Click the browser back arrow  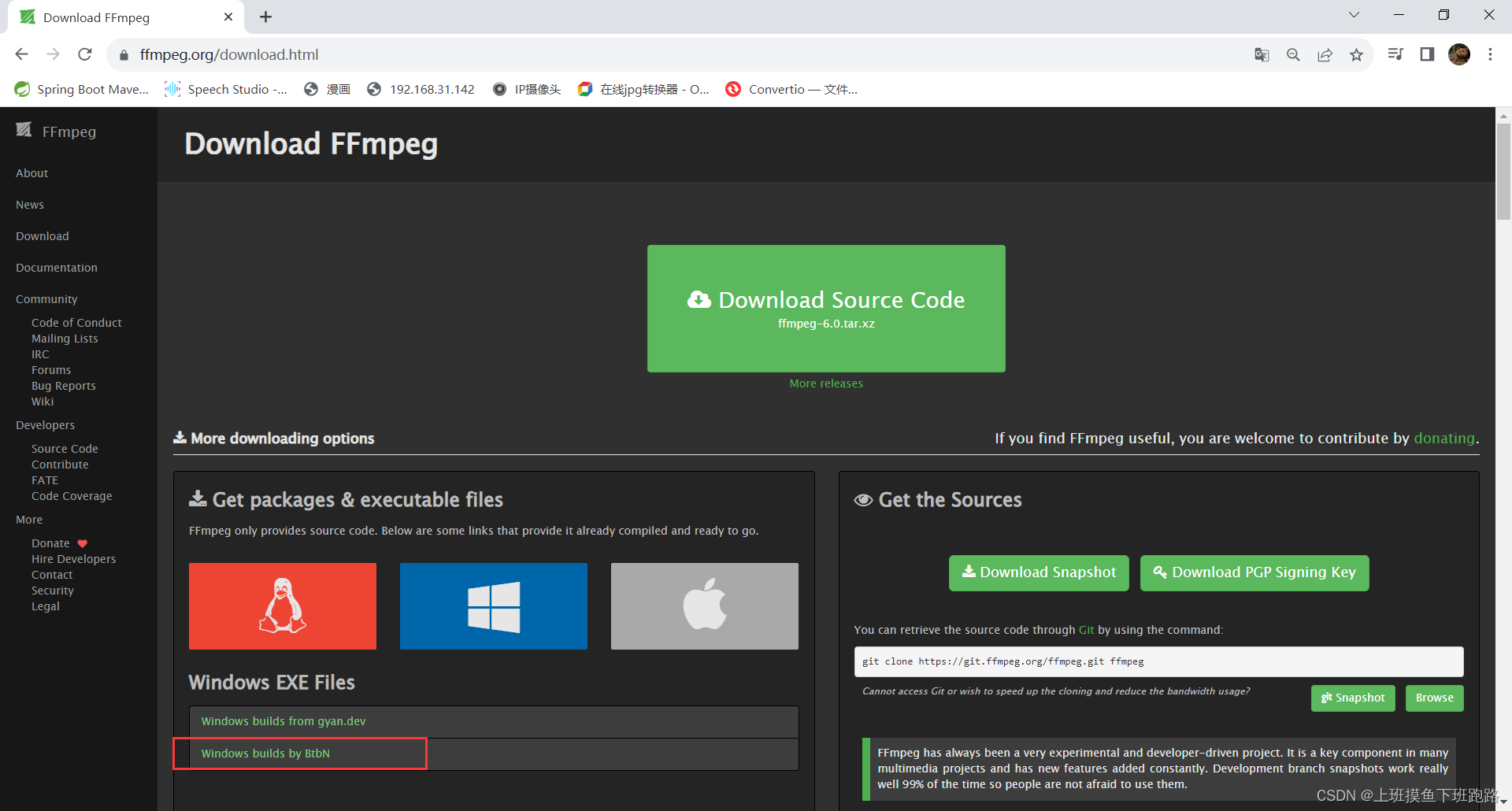22,54
